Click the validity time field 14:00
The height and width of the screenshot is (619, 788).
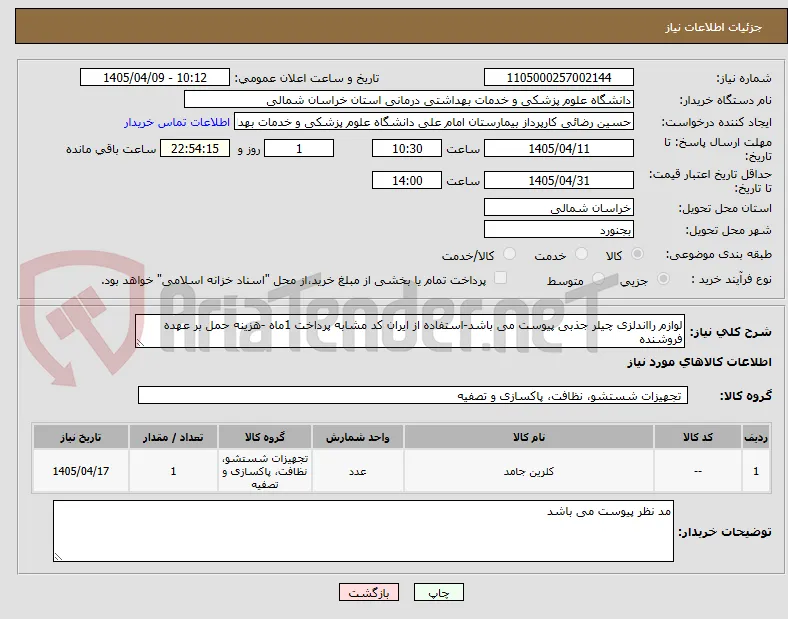click(407, 180)
